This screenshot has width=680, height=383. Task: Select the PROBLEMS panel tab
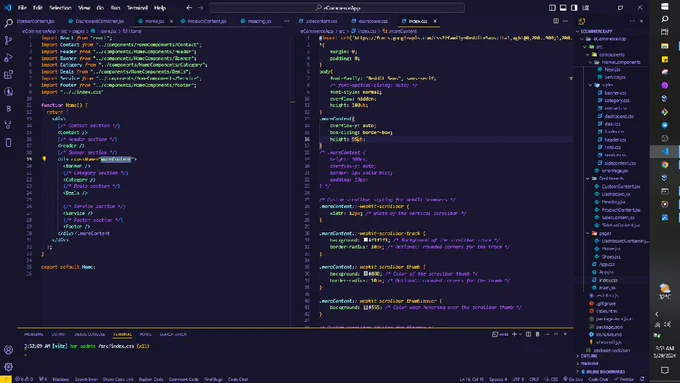tap(33, 334)
